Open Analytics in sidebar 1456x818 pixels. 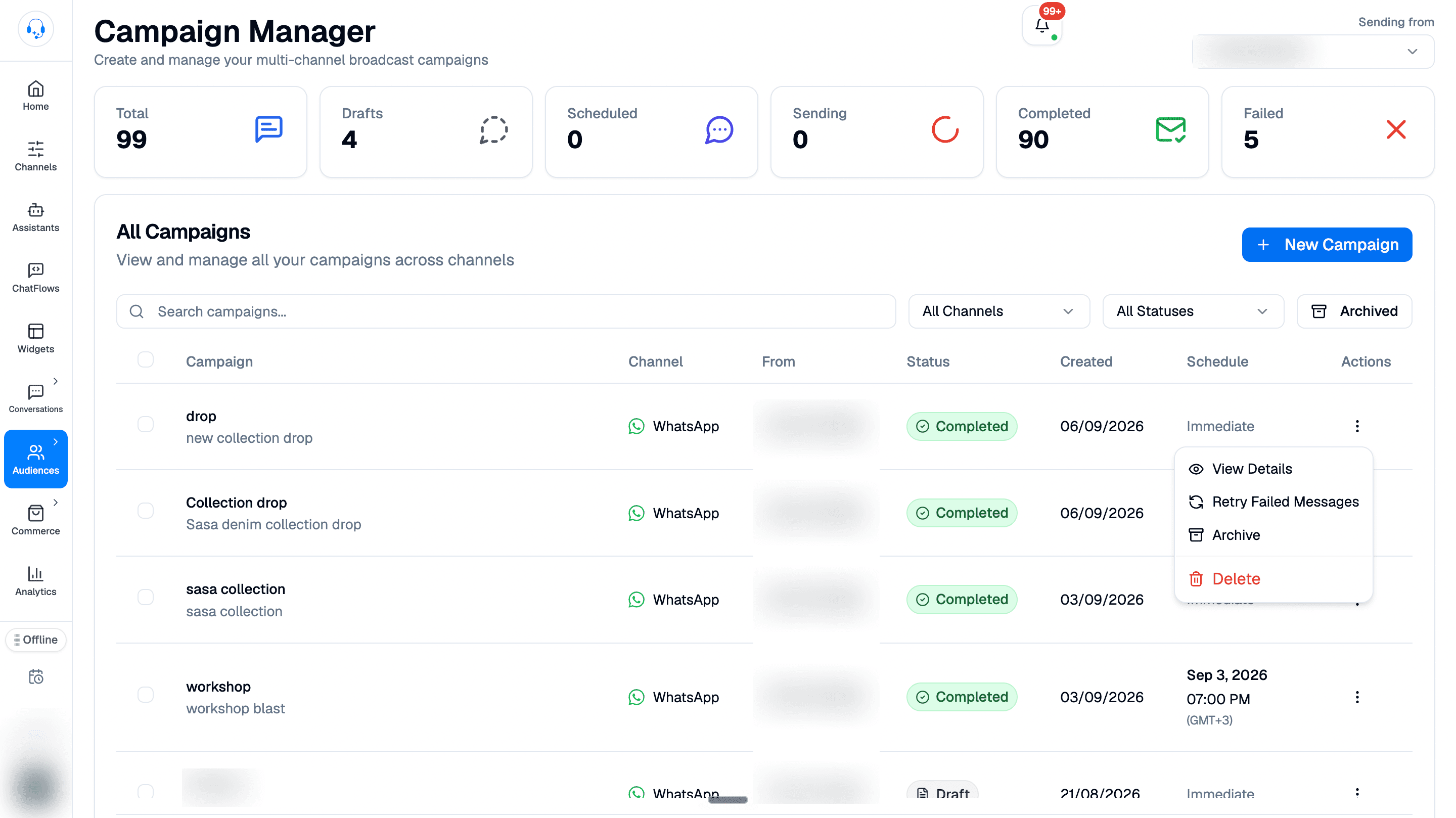point(35,580)
